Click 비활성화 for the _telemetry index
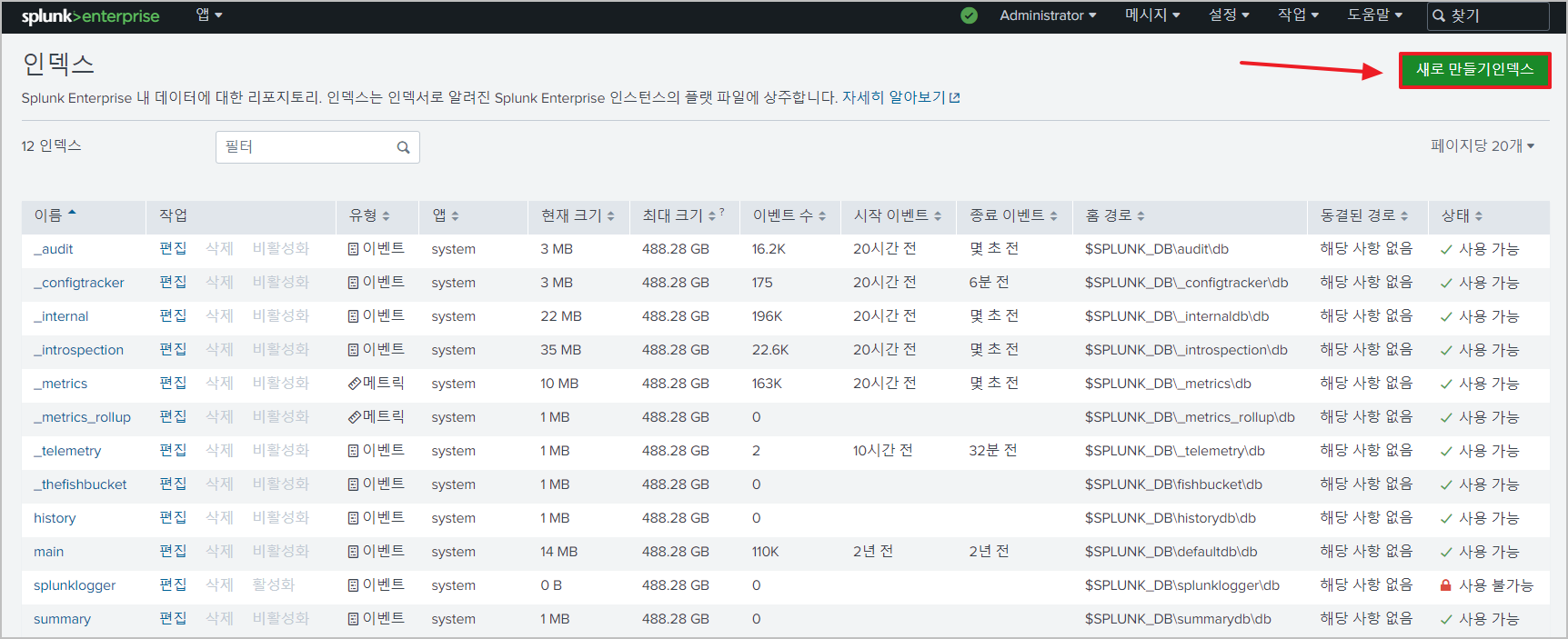The width and height of the screenshot is (1568, 639). (x=281, y=450)
